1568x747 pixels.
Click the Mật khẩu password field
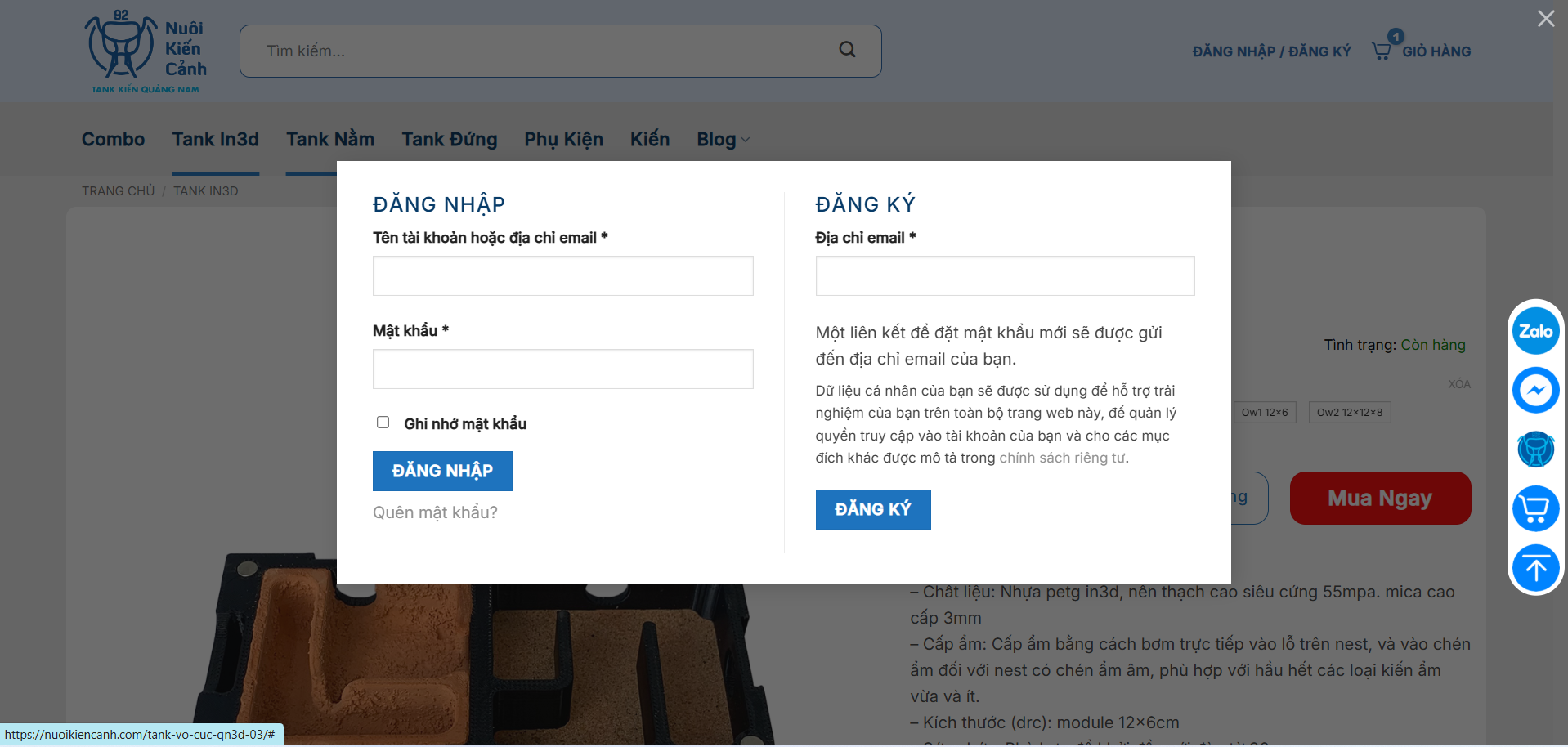[x=562, y=369]
